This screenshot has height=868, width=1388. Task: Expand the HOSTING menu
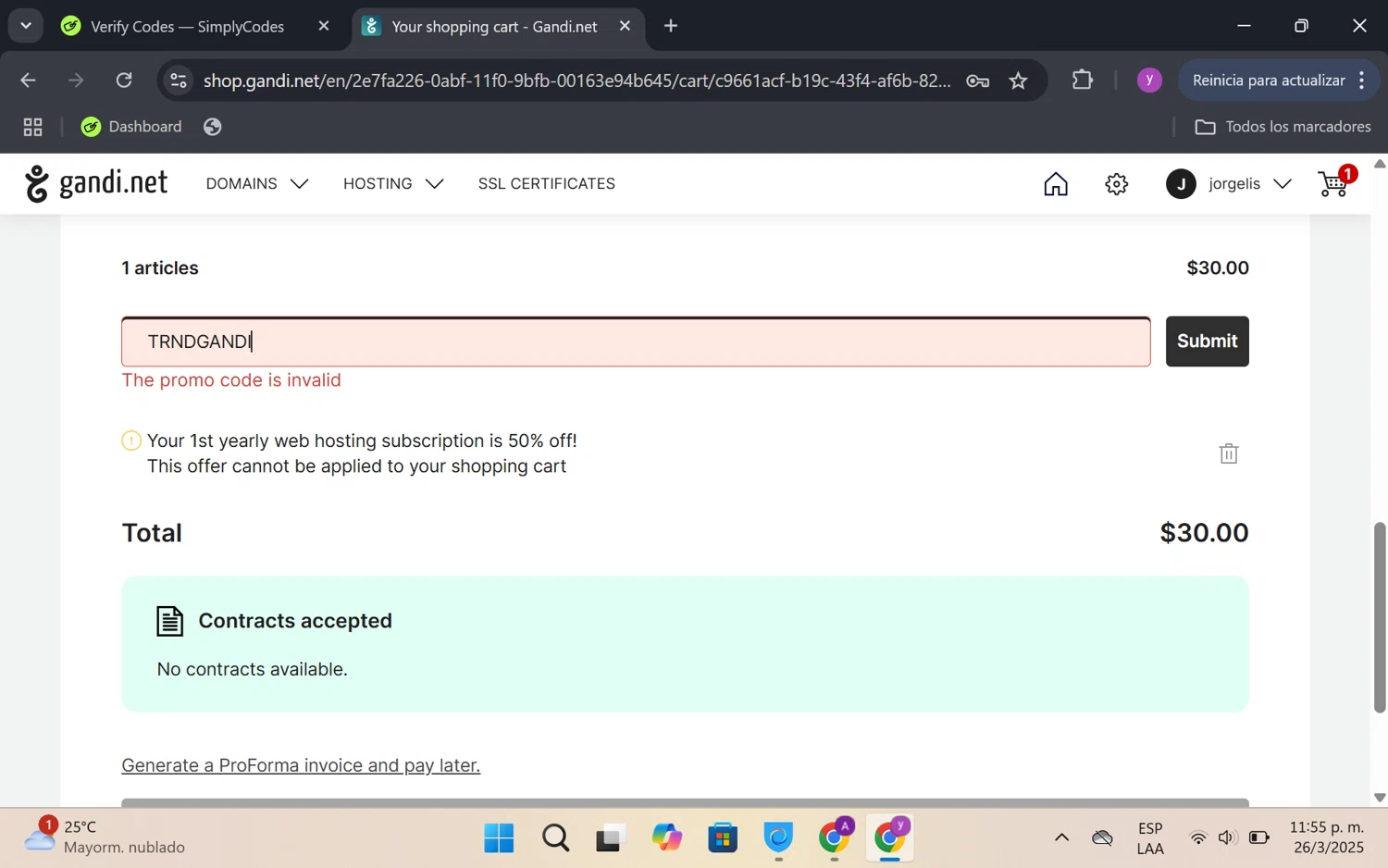393,184
